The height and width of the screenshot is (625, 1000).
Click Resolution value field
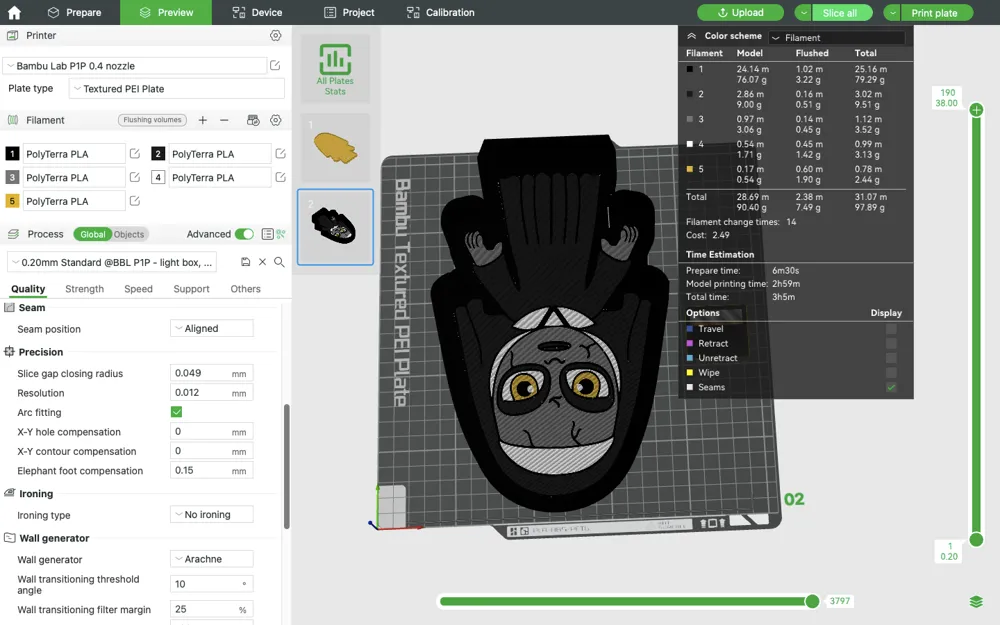pos(212,393)
